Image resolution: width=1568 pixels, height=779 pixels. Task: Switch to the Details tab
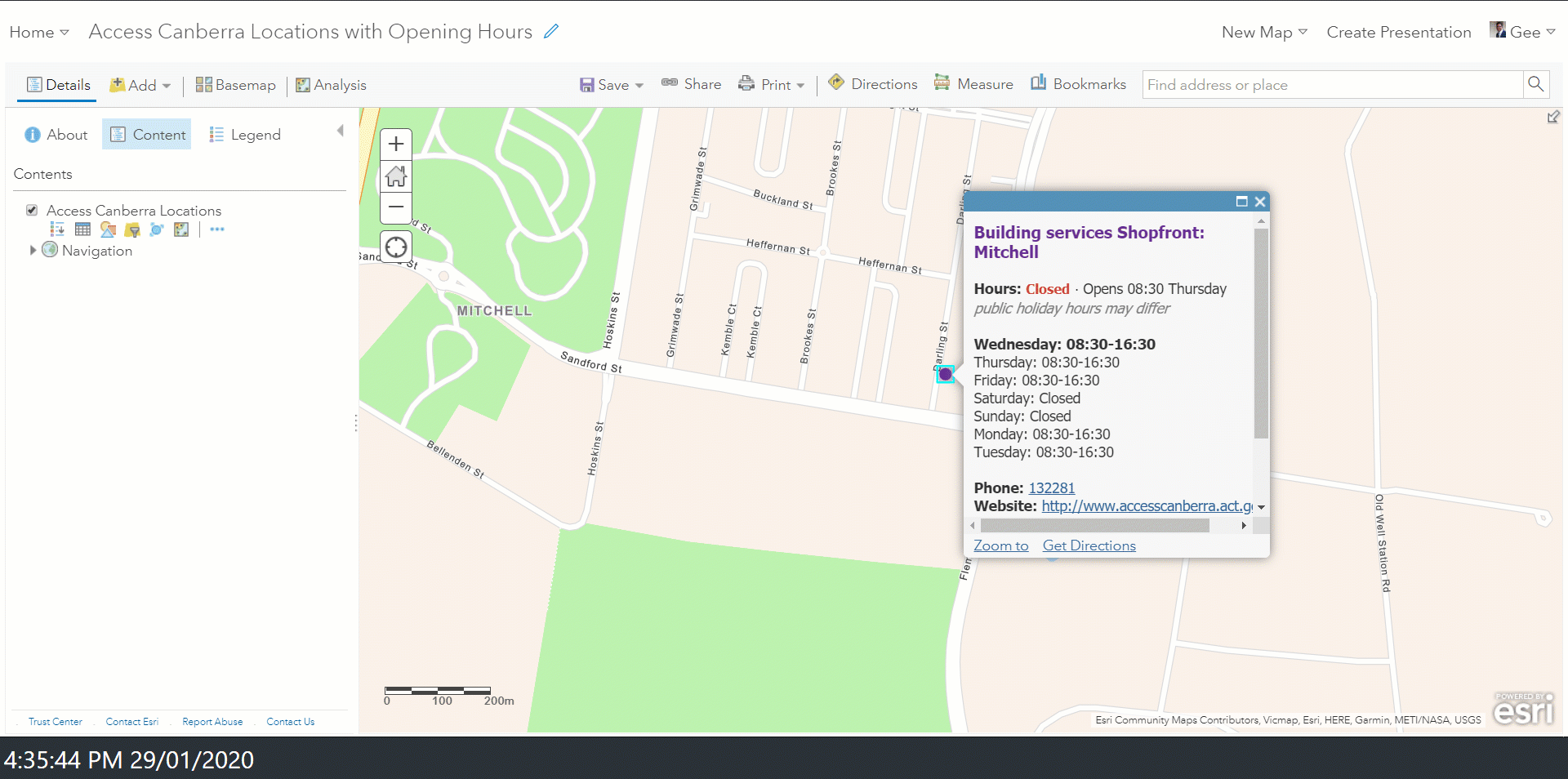(x=58, y=85)
